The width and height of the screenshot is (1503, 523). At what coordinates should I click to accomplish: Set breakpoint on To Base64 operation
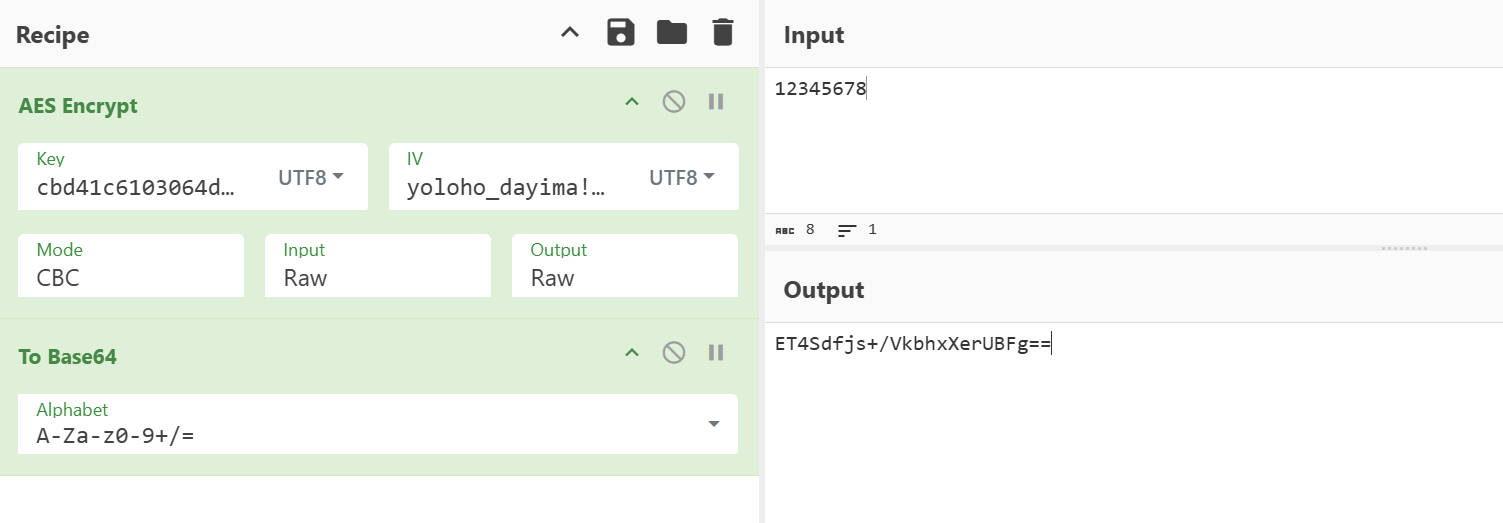coord(716,352)
